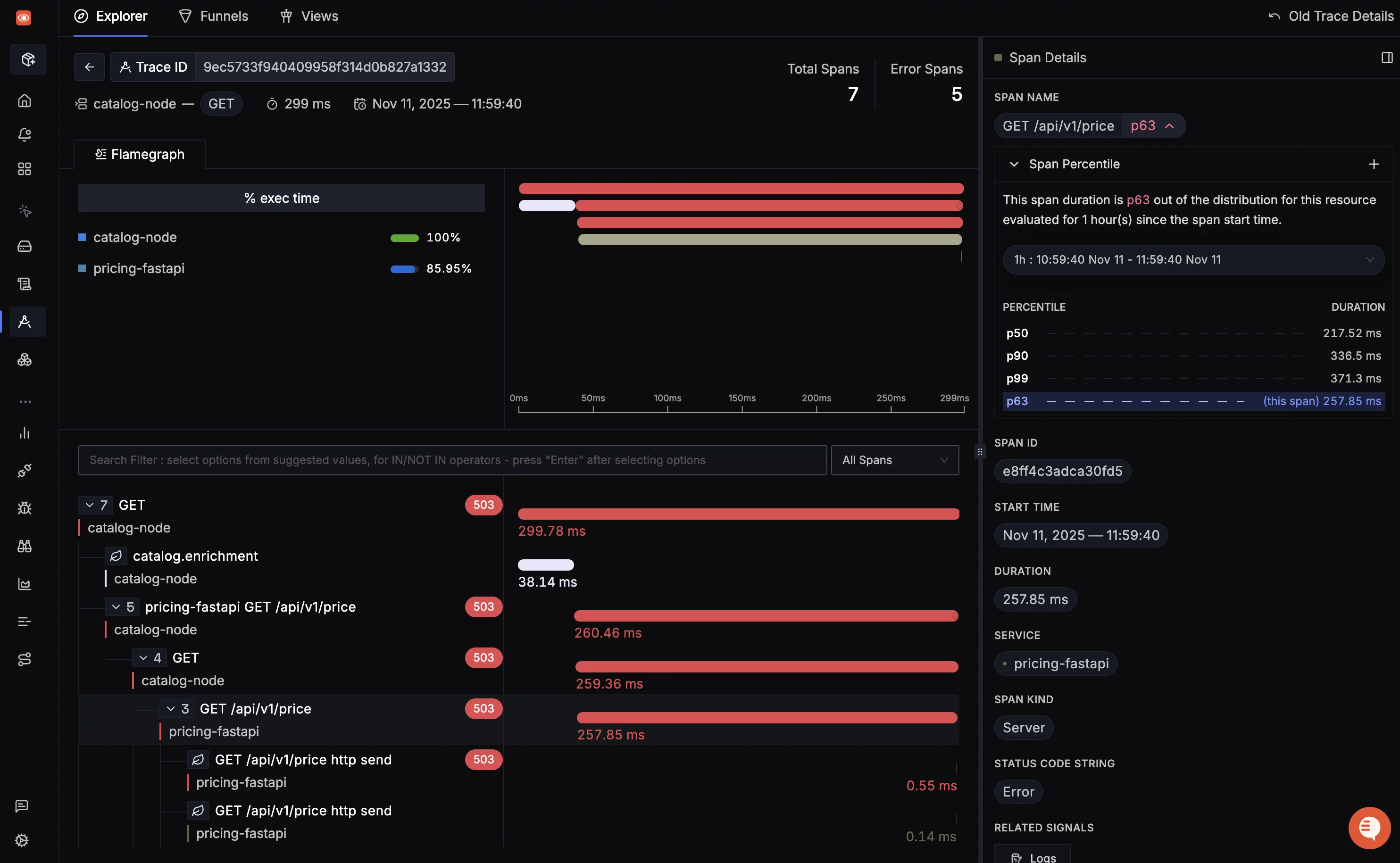This screenshot has height=863, width=1400.
Task: Open the Home icon in the sidebar
Action: (25, 100)
